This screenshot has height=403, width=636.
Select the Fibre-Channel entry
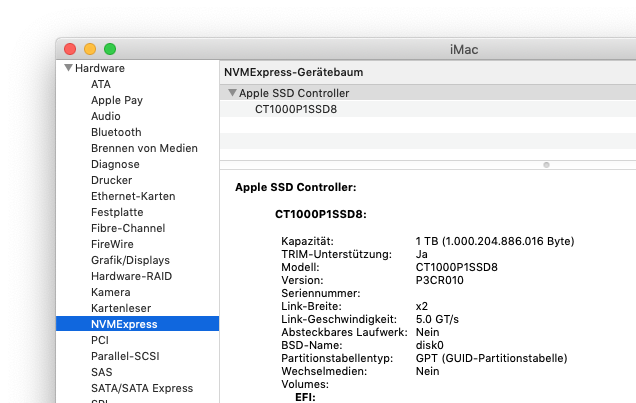click(x=128, y=228)
